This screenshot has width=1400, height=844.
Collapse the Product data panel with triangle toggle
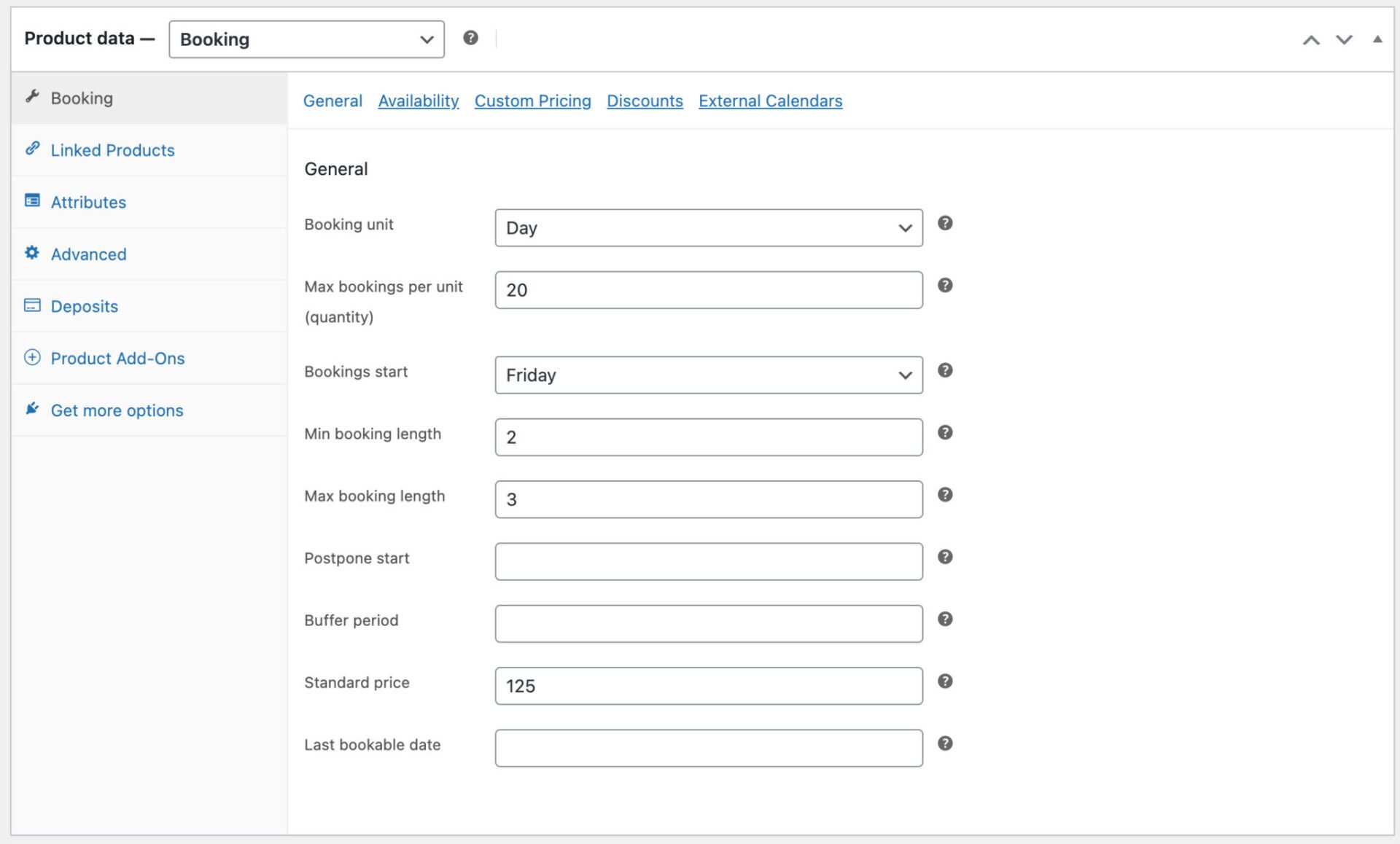pos(1377,39)
